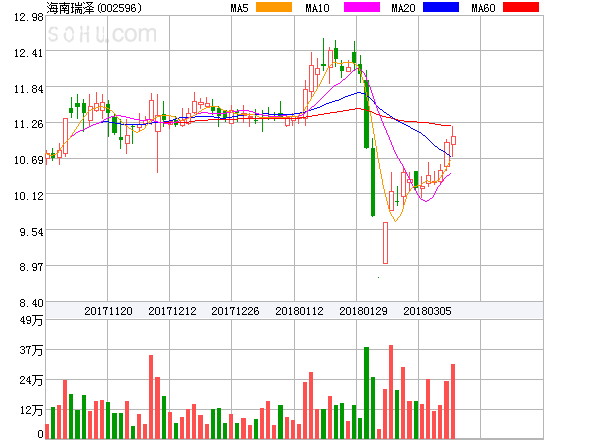Click the 9.54 price axis label
Viewport: 600px width, 440px height.
31,232
